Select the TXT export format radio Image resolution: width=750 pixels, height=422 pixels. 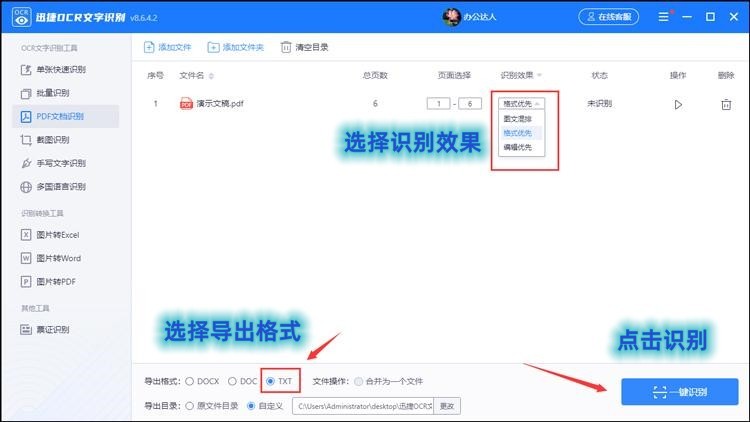tap(270, 381)
